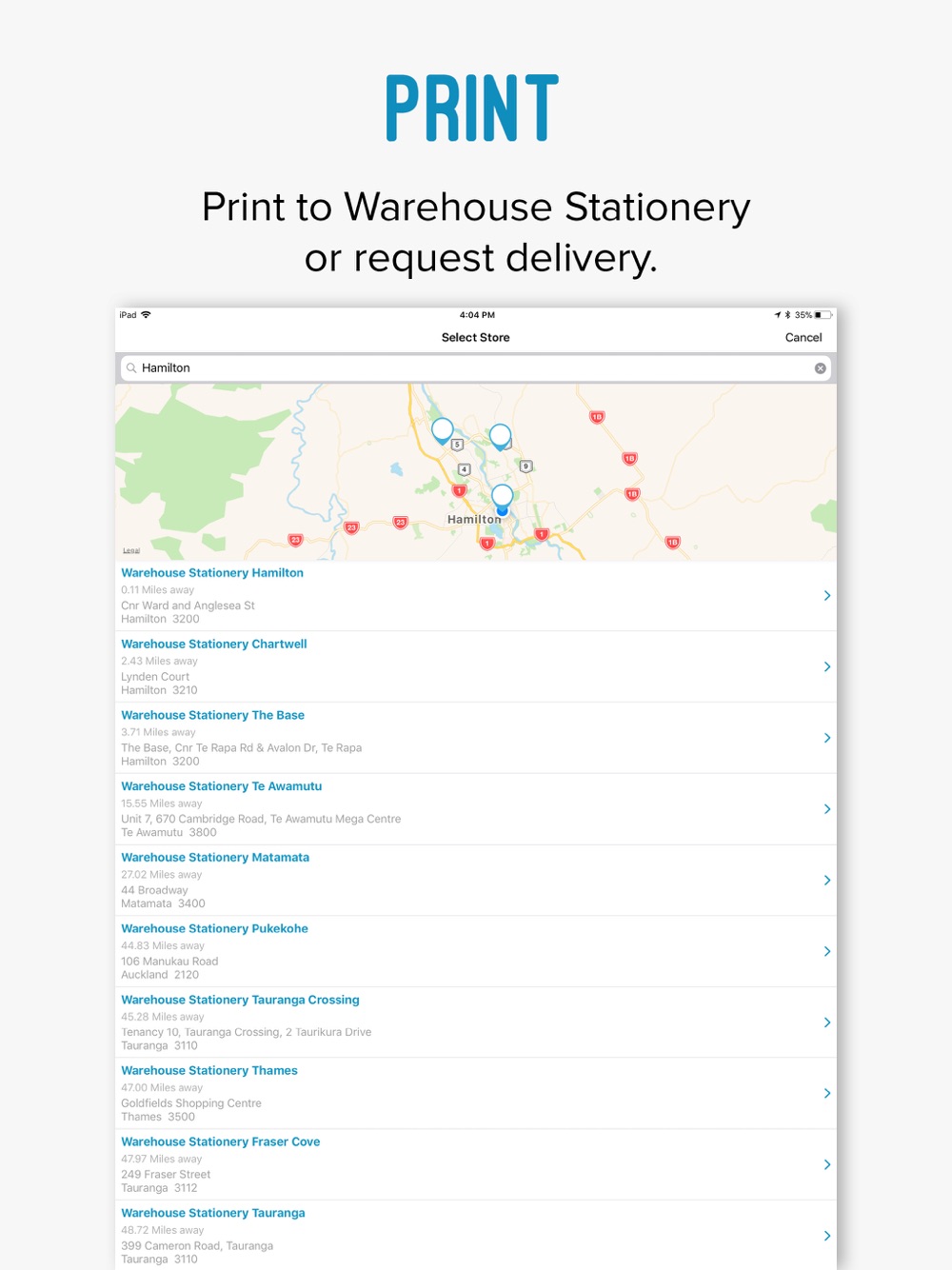The height and width of the screenshot is (1270, 952).
Task: Click the 4:04 PM clock
Action: [x=477, y=315]
